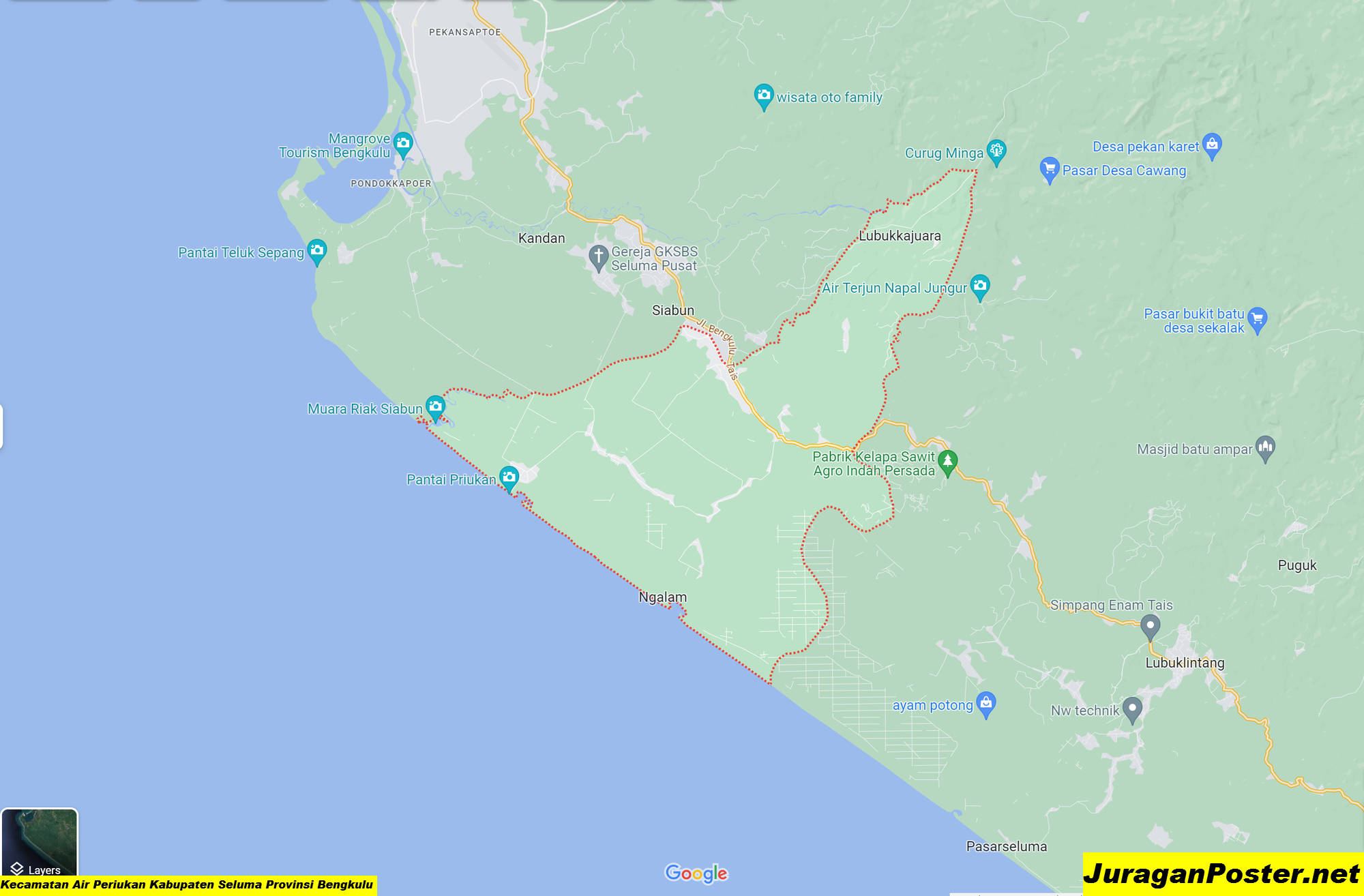This screenshot has width=1364, height=896.
Task: Click the Lubukkajuara place name
Action: 900,236
